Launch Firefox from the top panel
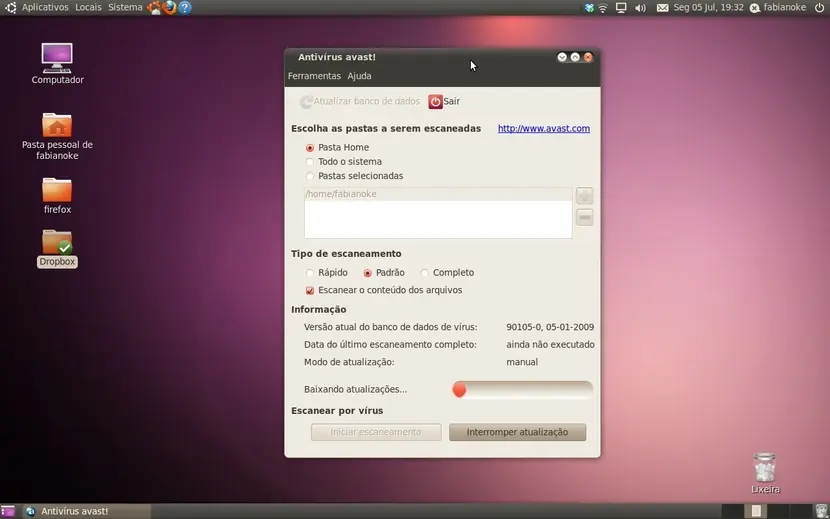The image size is (830, 519). point(169,7)
